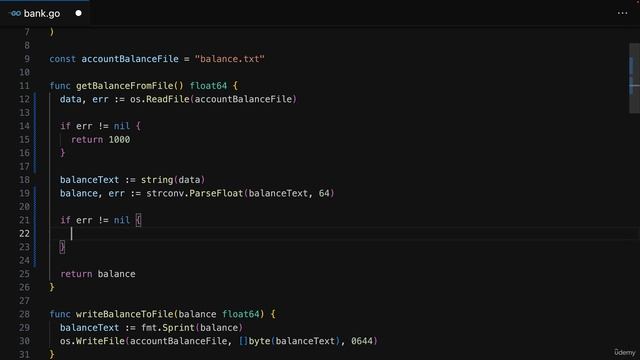This screenshot has height=360, width=640.
Task: Click the Go file icon on bank.go tab
Action: click(x=15, y=13)
